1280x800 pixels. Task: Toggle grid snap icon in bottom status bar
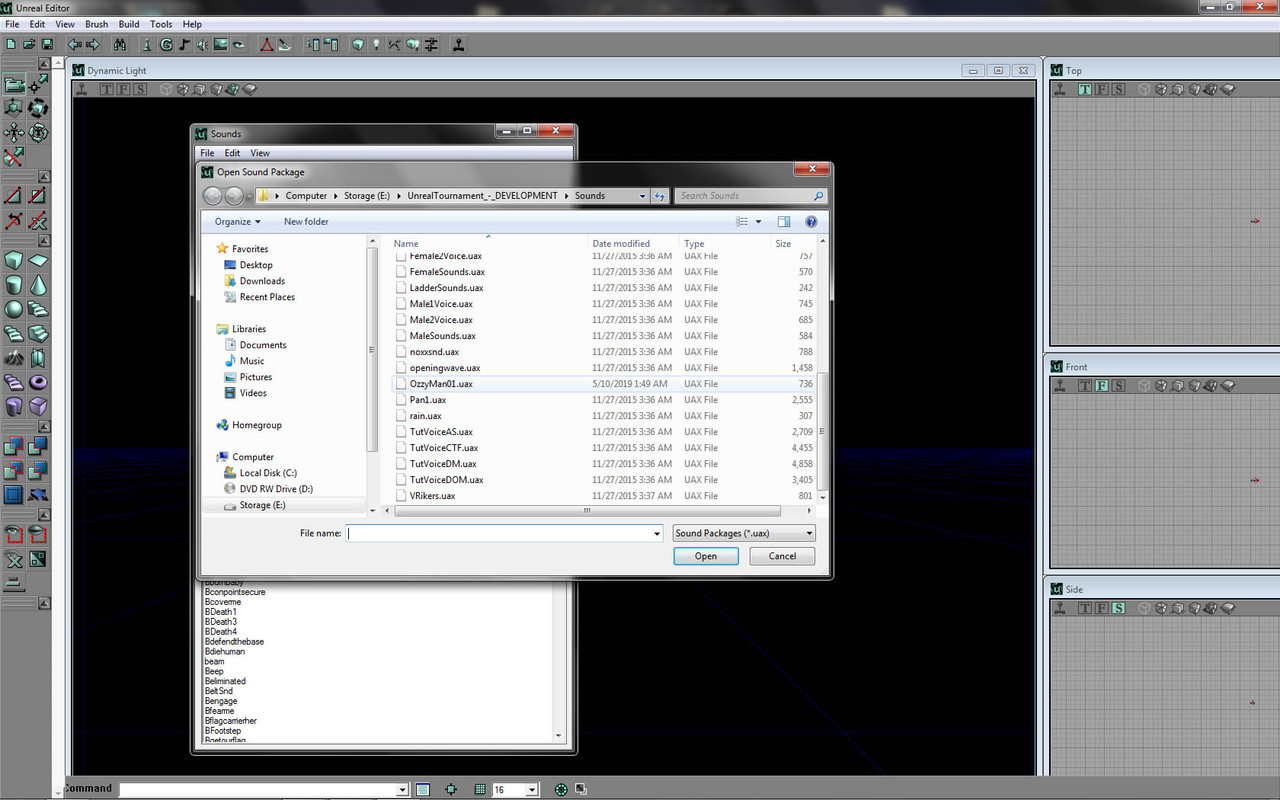[480, 789]
